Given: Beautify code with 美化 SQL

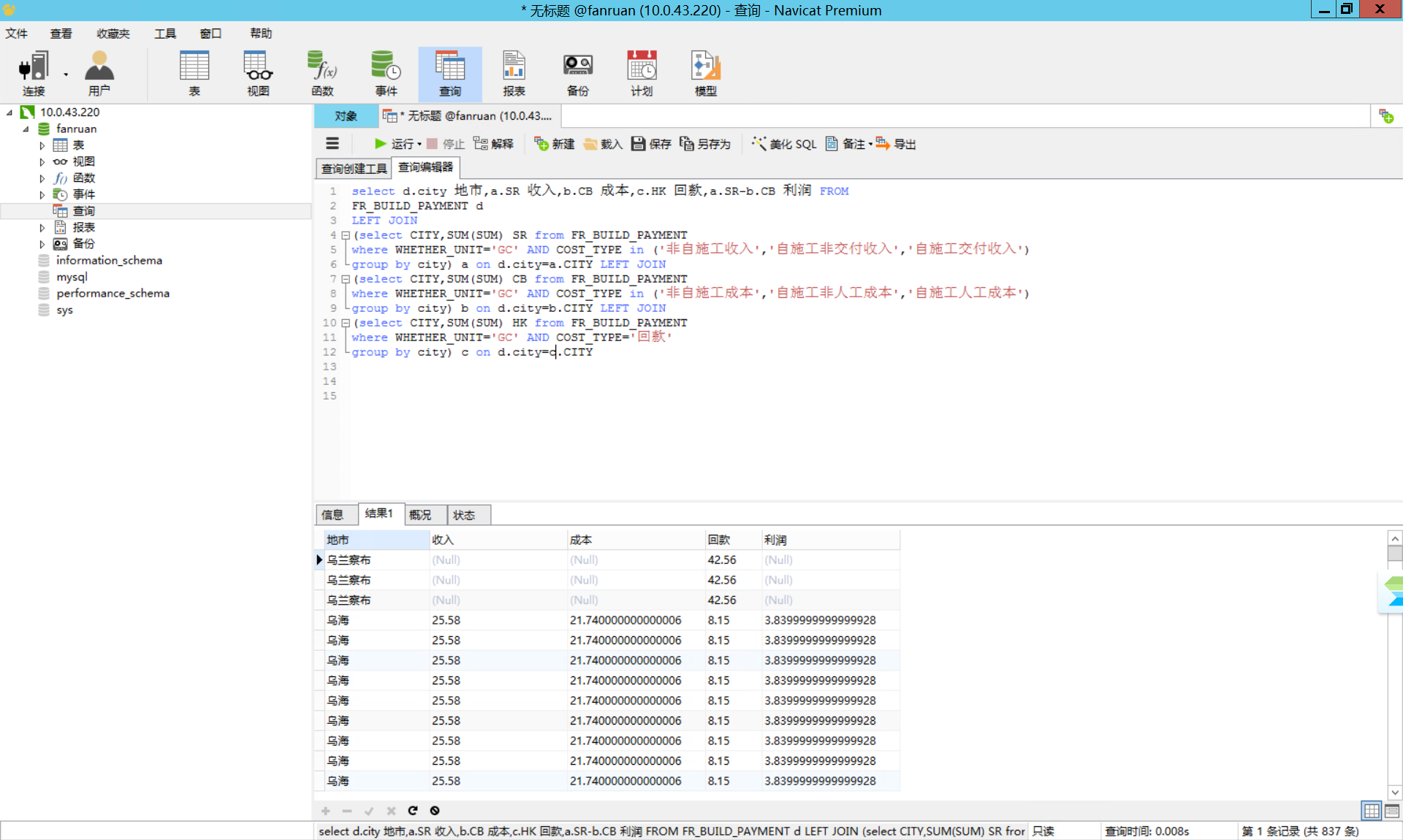Looking at the screenshot, I should pos(784,144).
